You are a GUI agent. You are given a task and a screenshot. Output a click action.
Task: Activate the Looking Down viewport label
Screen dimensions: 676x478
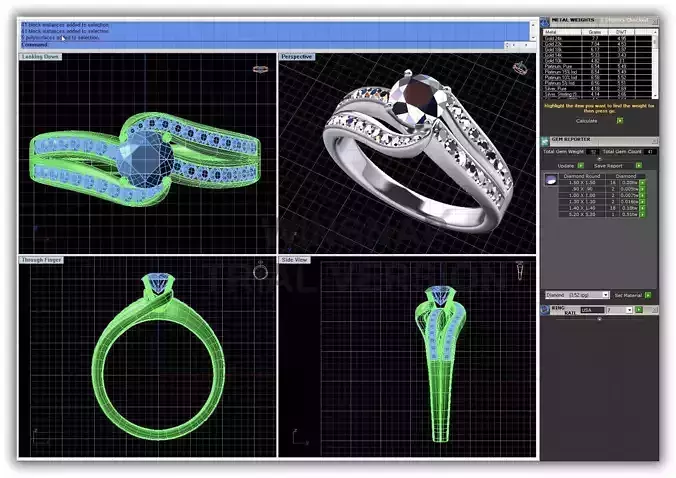coord(41,57)
